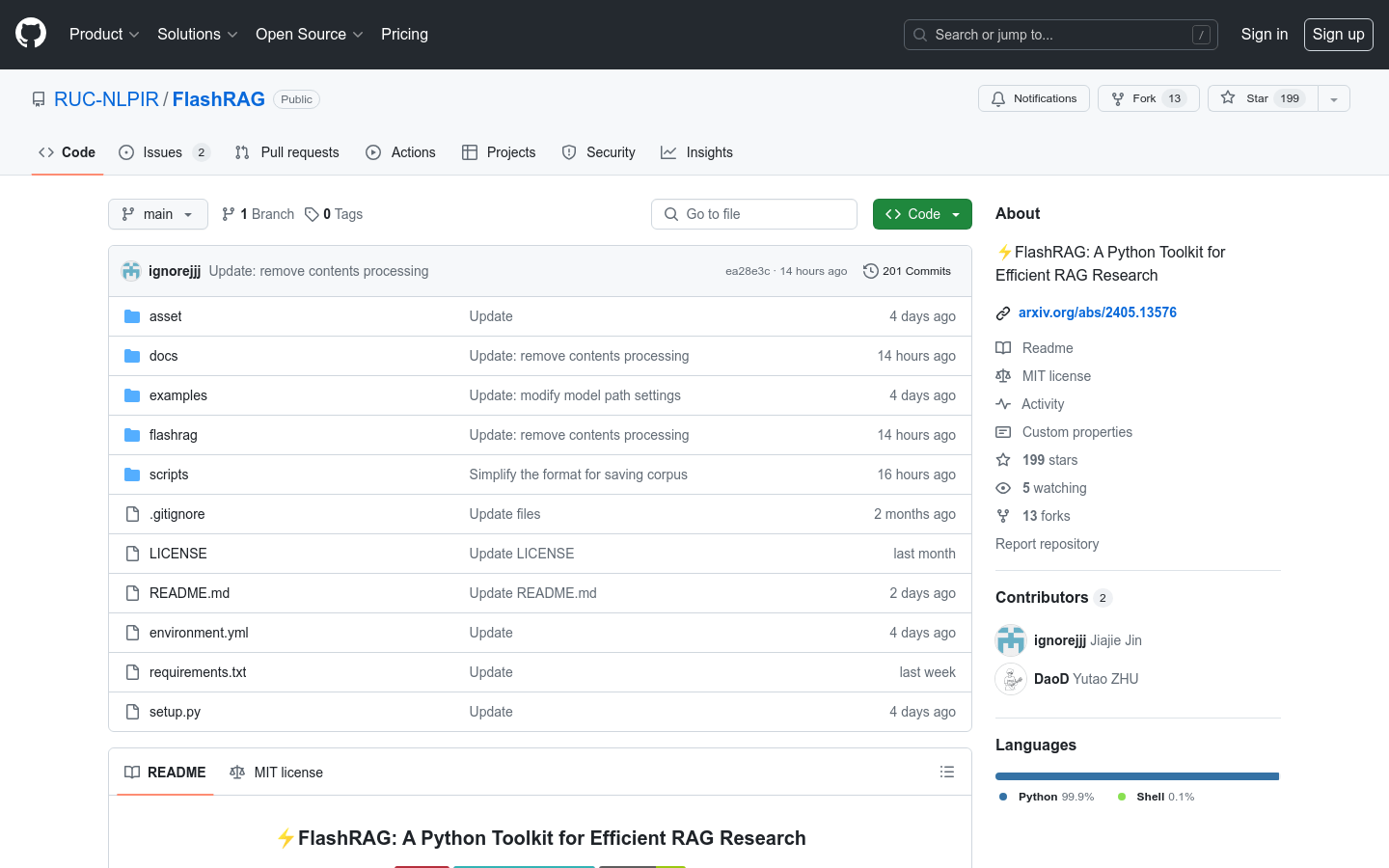Click the asset folder icon
Viewport: 1389px width, 868px height.
[x=132, y=316]
